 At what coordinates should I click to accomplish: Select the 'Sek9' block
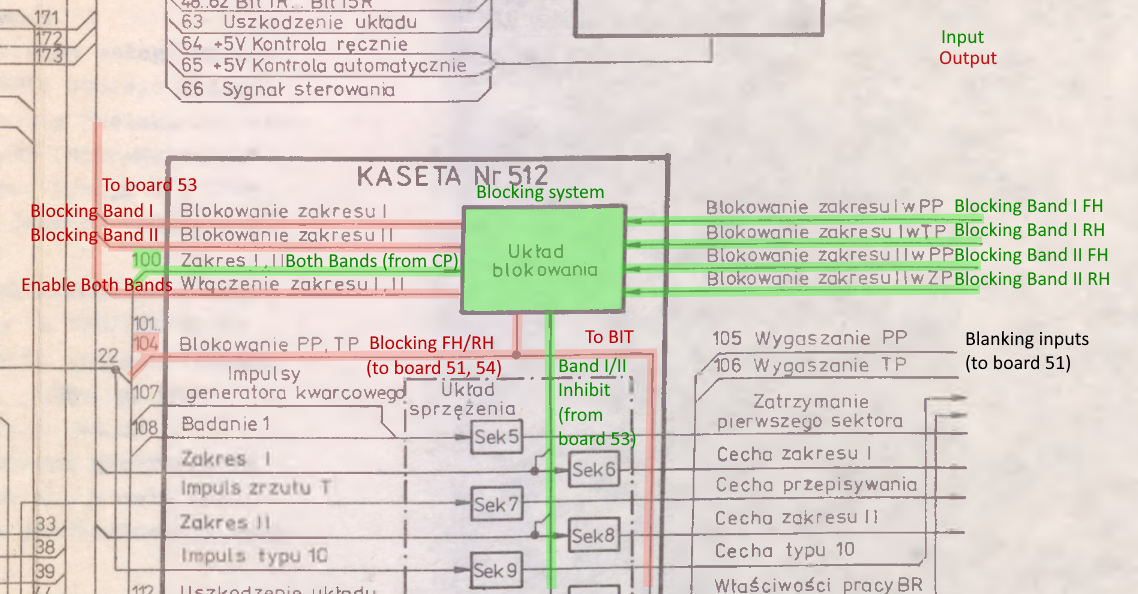[x=496, y=570]
